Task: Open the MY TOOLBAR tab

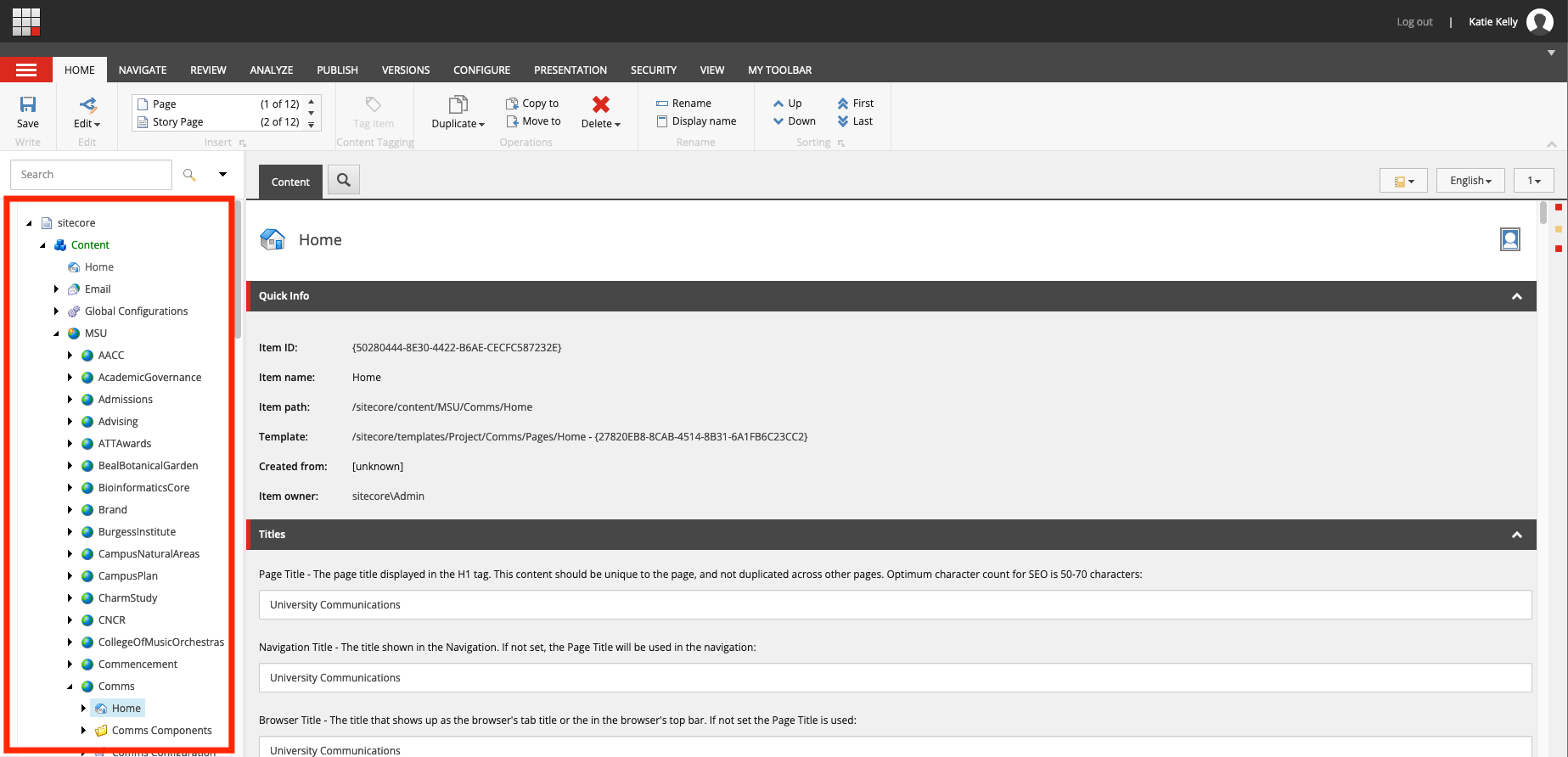Action: click(779, 70)
